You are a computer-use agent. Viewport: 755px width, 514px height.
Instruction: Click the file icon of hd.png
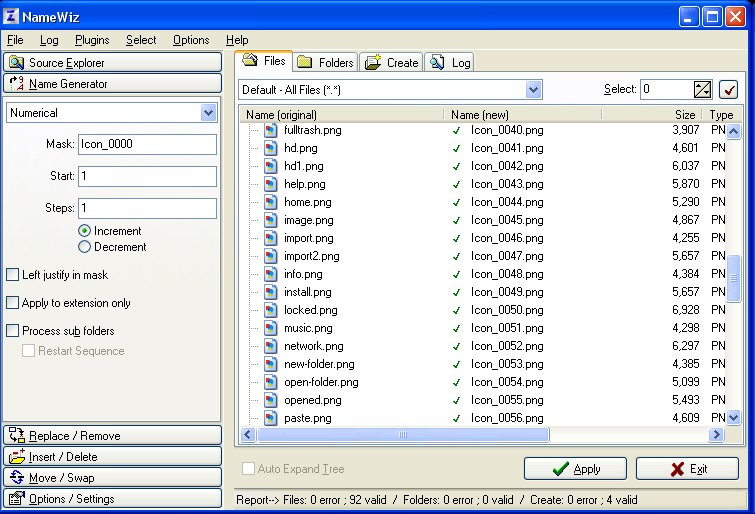pyautogui.click(x=271, y=148)
